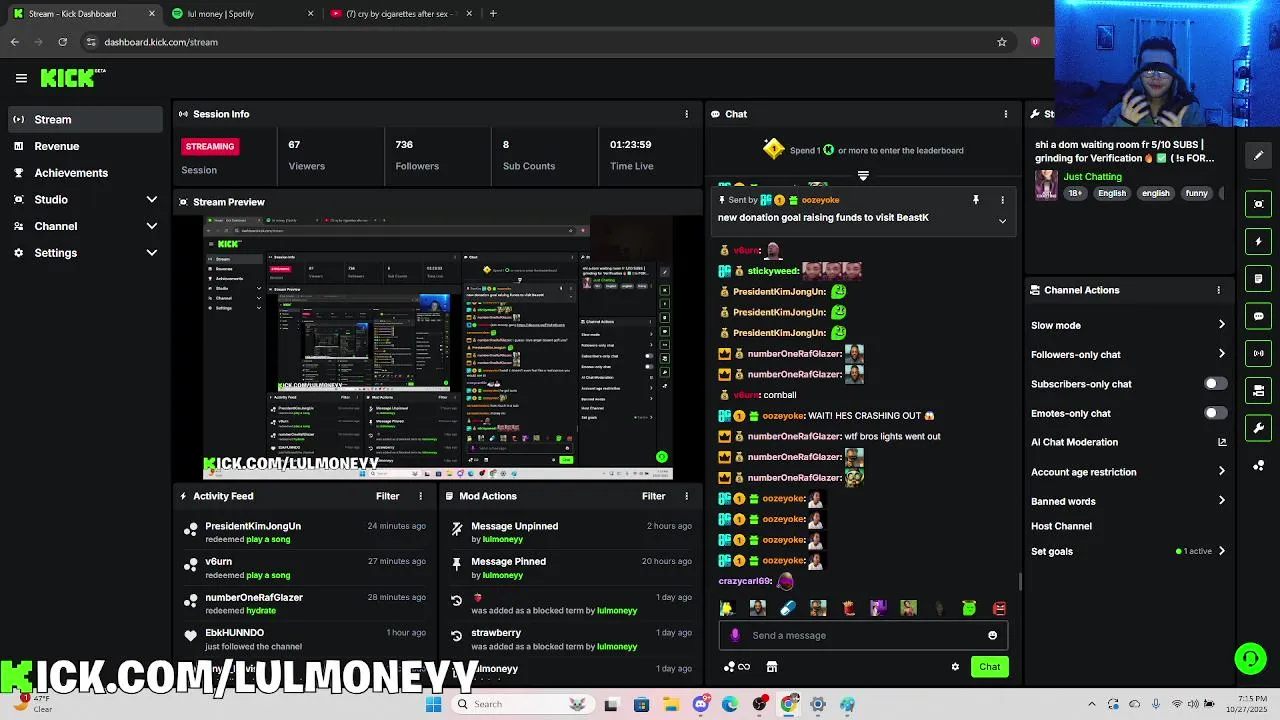
Task: Edit stream info with pencil icon
Action: [1259, 155]
